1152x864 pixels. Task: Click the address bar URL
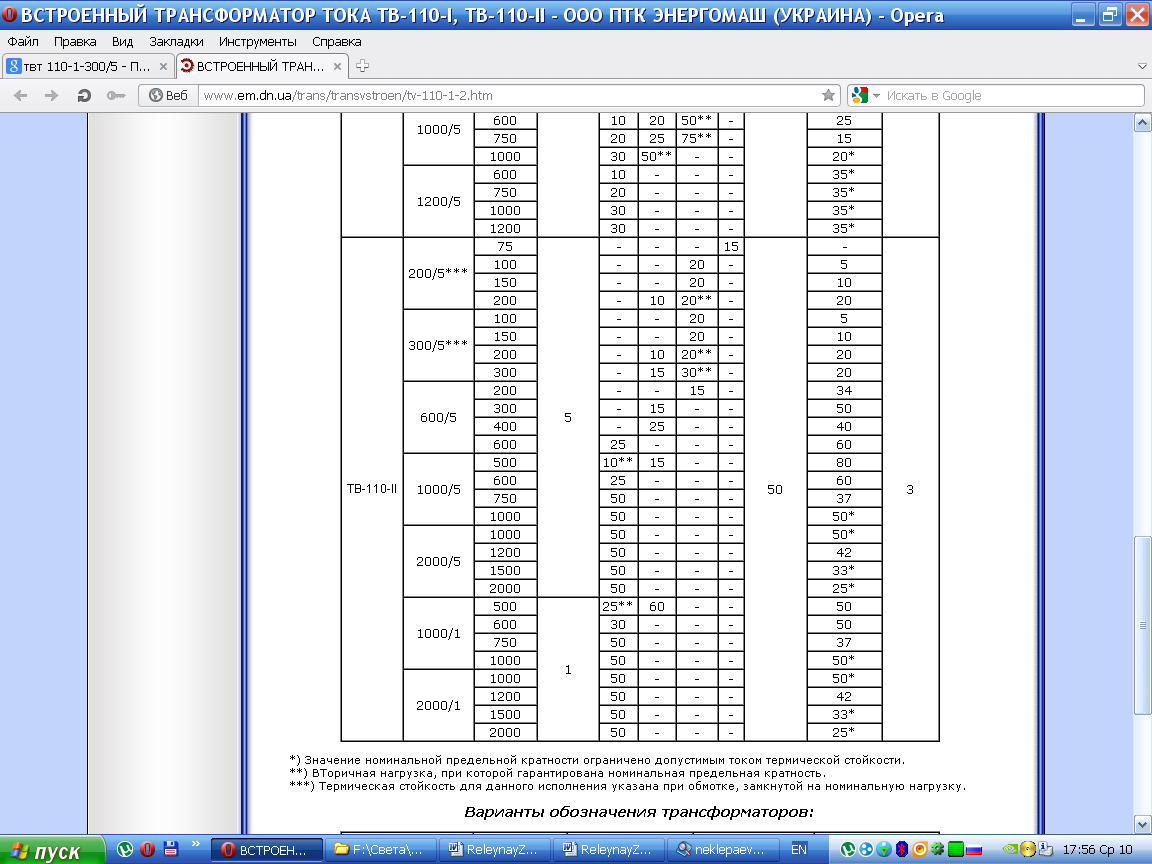(507, 96)
